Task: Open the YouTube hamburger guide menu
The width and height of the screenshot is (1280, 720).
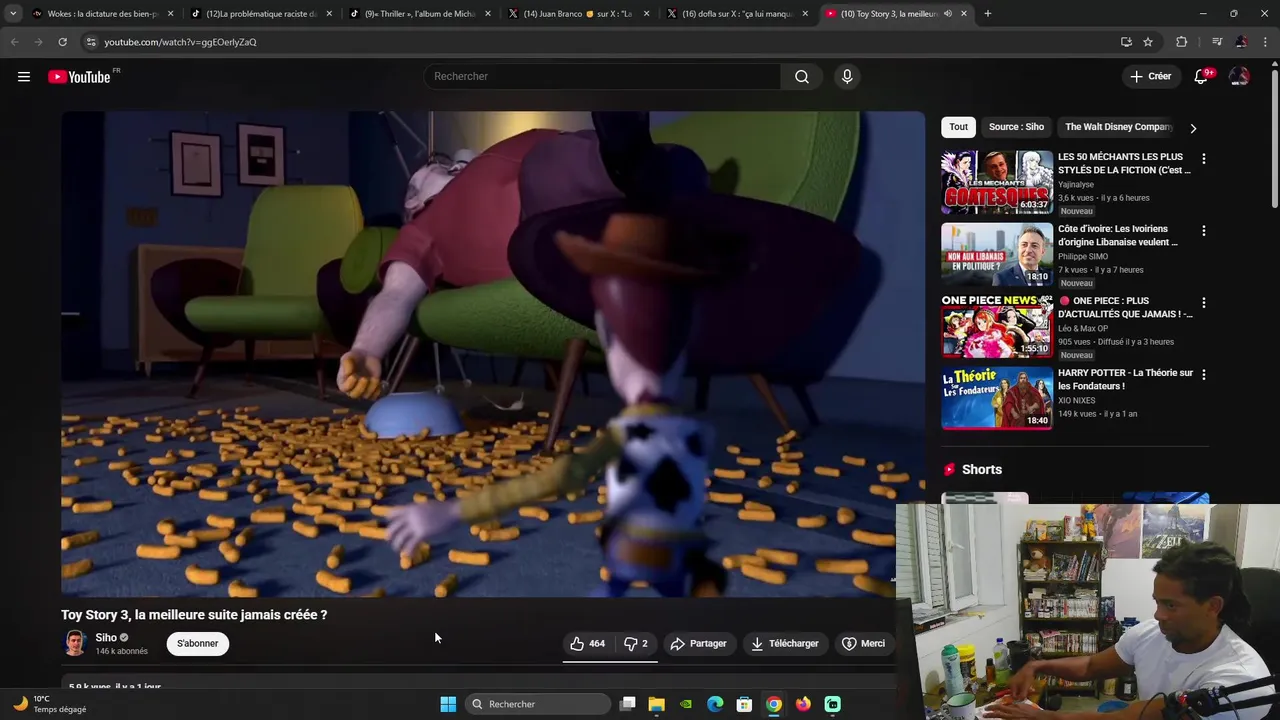Action: tap(24, 77)
